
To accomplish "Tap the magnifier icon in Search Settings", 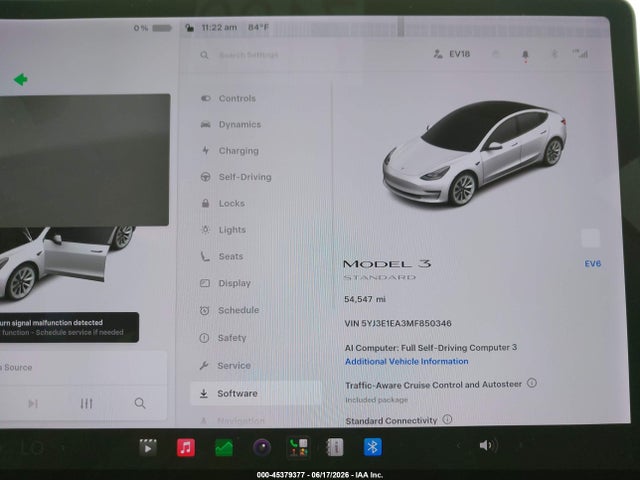I will tap(204, 55).
